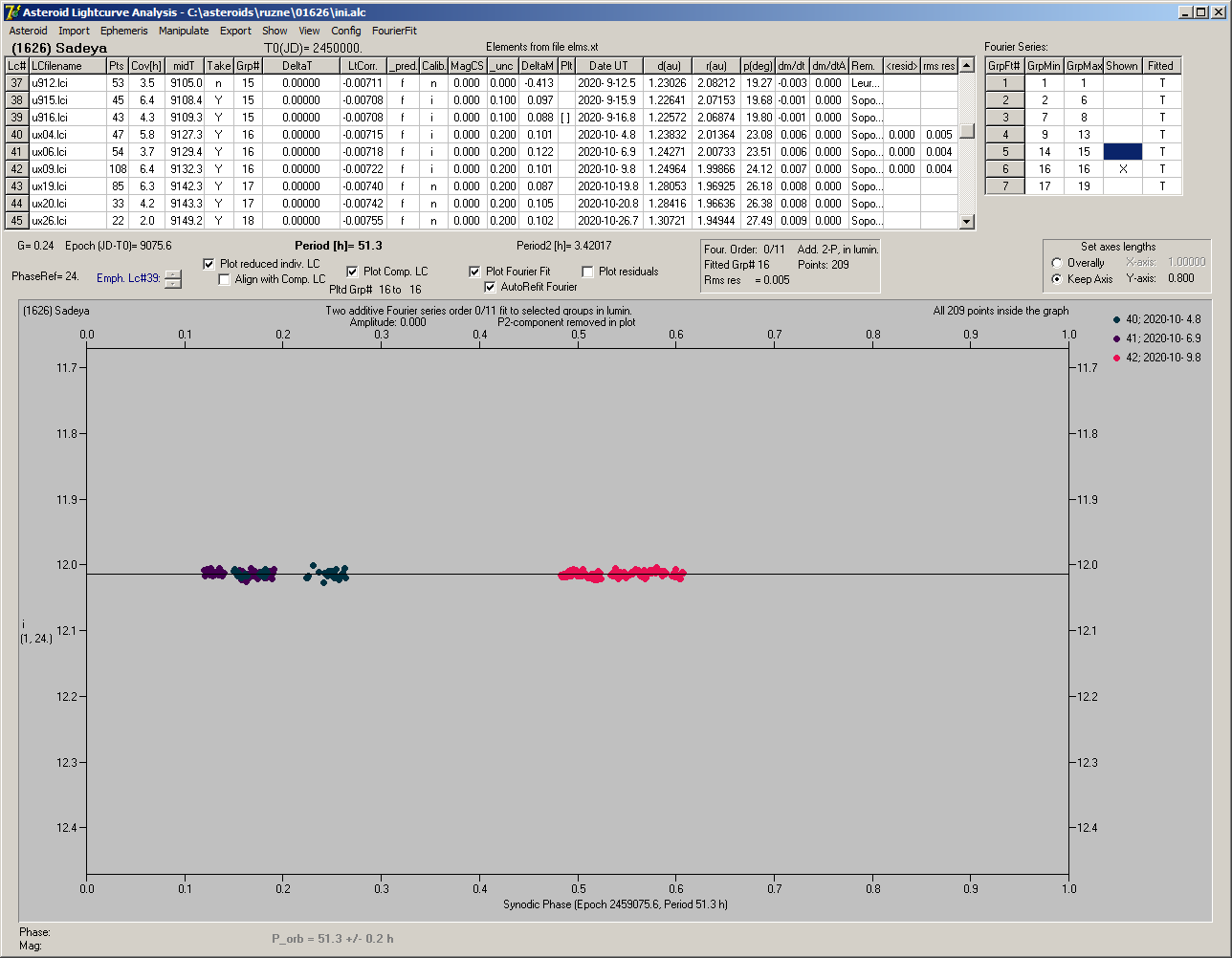Select lightcurve row button 41

point(17,152)
